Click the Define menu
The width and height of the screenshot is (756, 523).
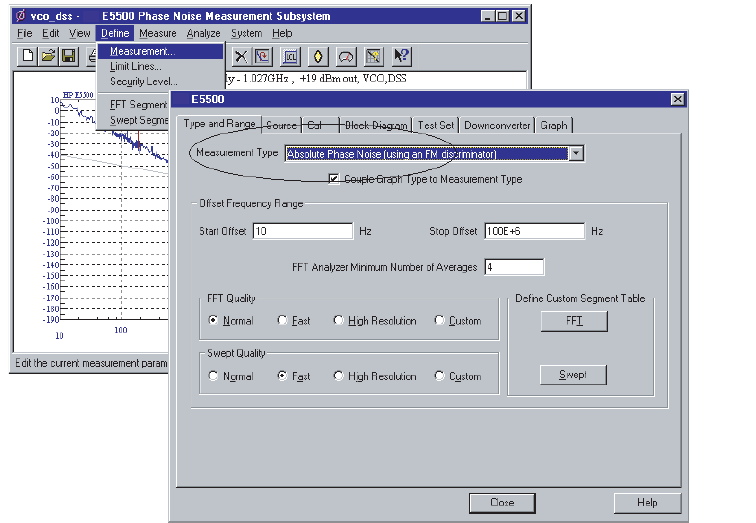tap(115, 33)
